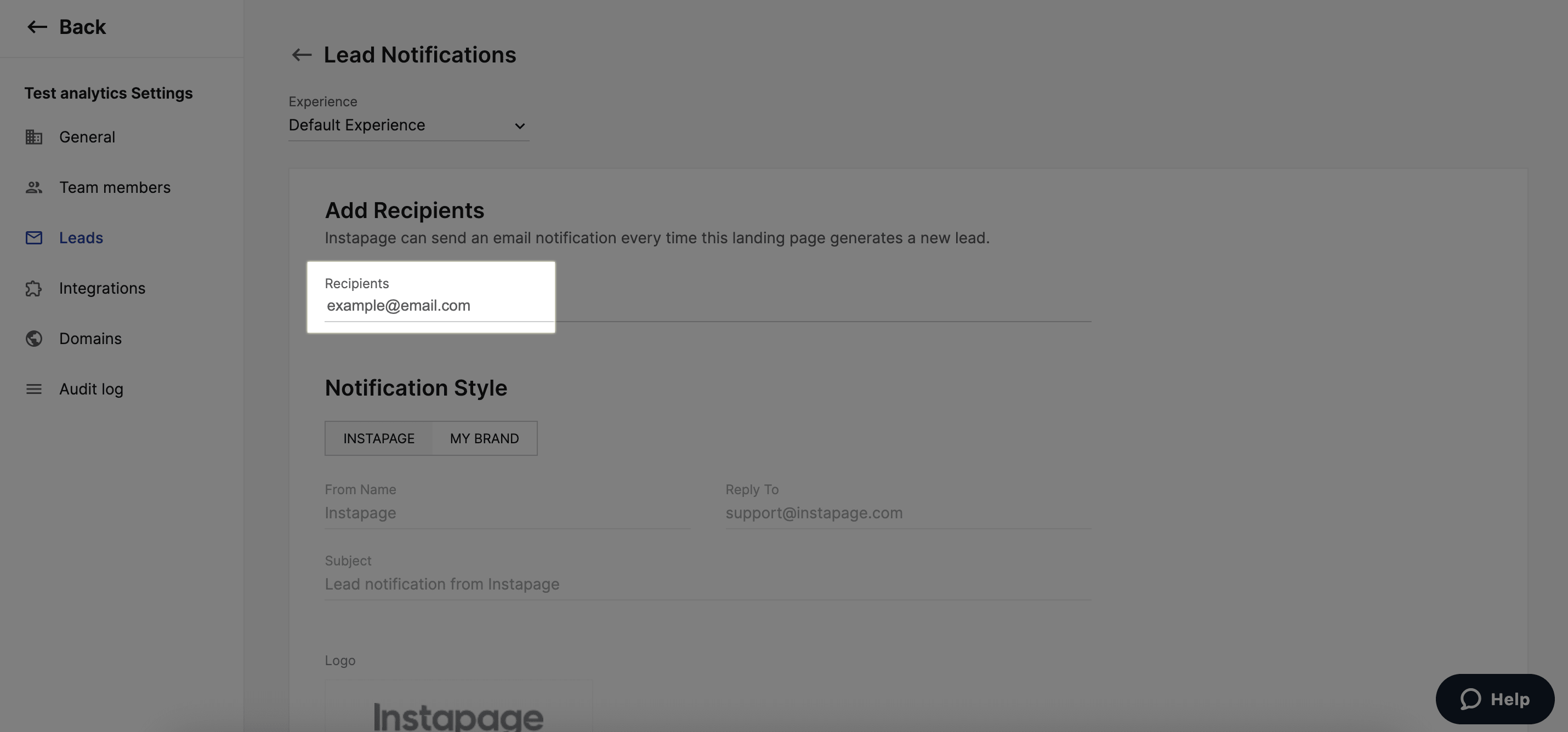Open the Help chat button
The image size is (1568, 732).
[x=1495, y=699]
